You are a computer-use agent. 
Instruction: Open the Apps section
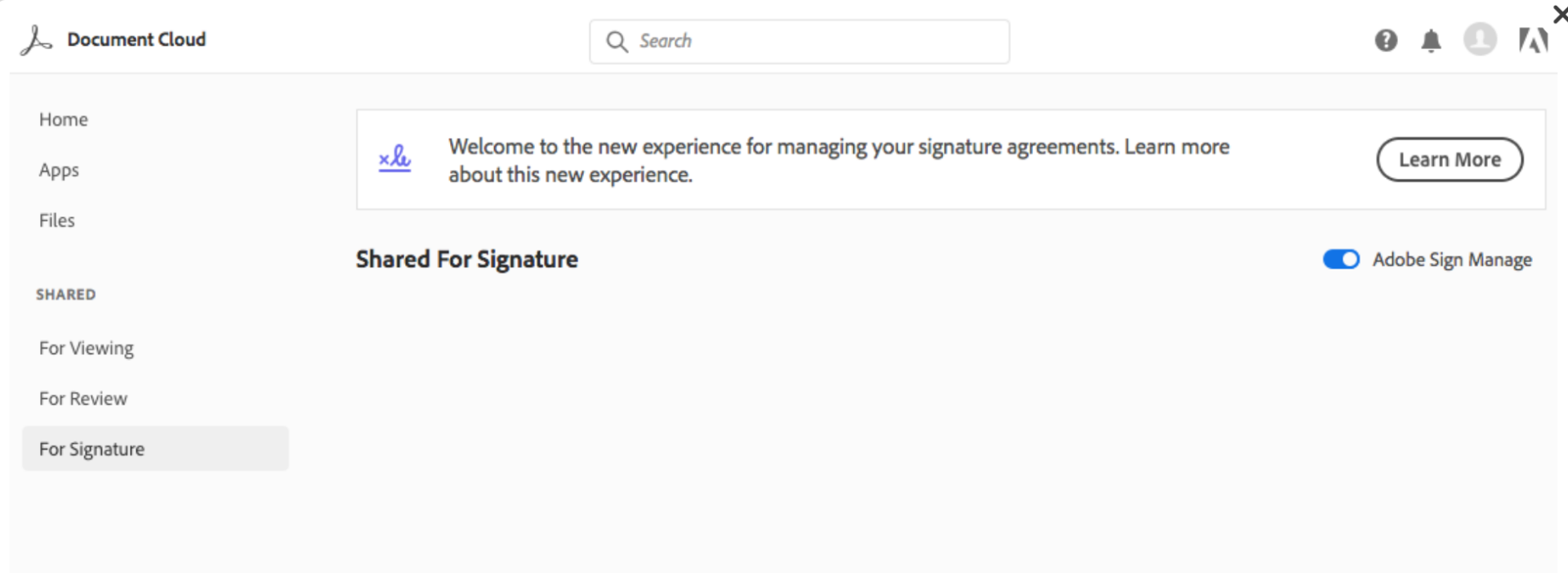click(x=58, y=171)
